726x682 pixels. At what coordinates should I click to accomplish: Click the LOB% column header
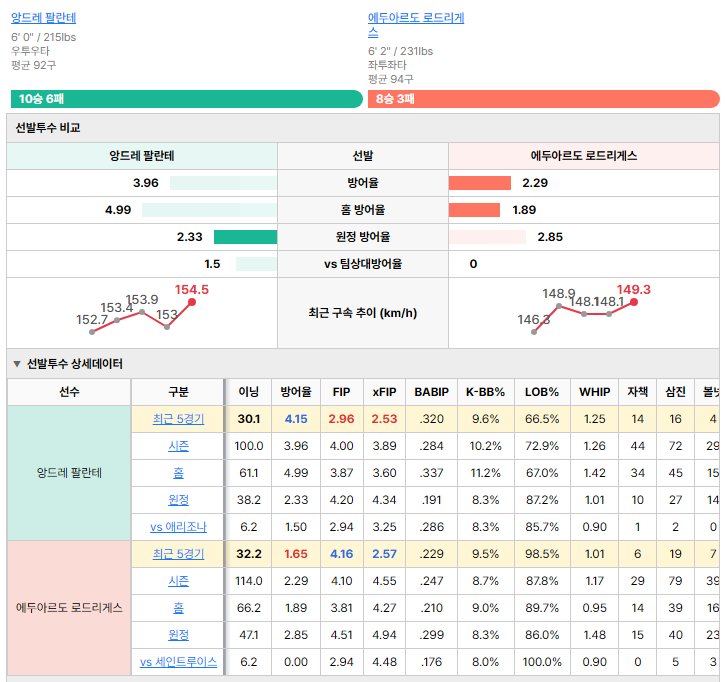542,392
